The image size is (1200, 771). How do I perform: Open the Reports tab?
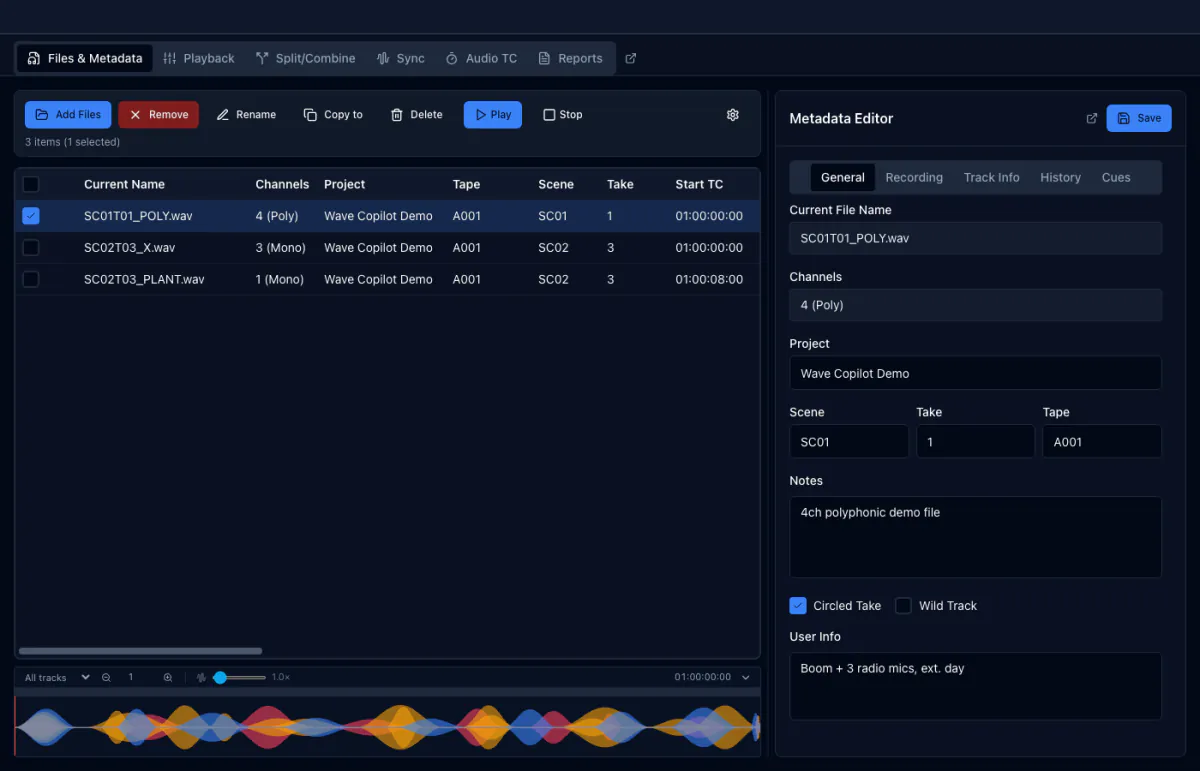[x=570, y=58]
